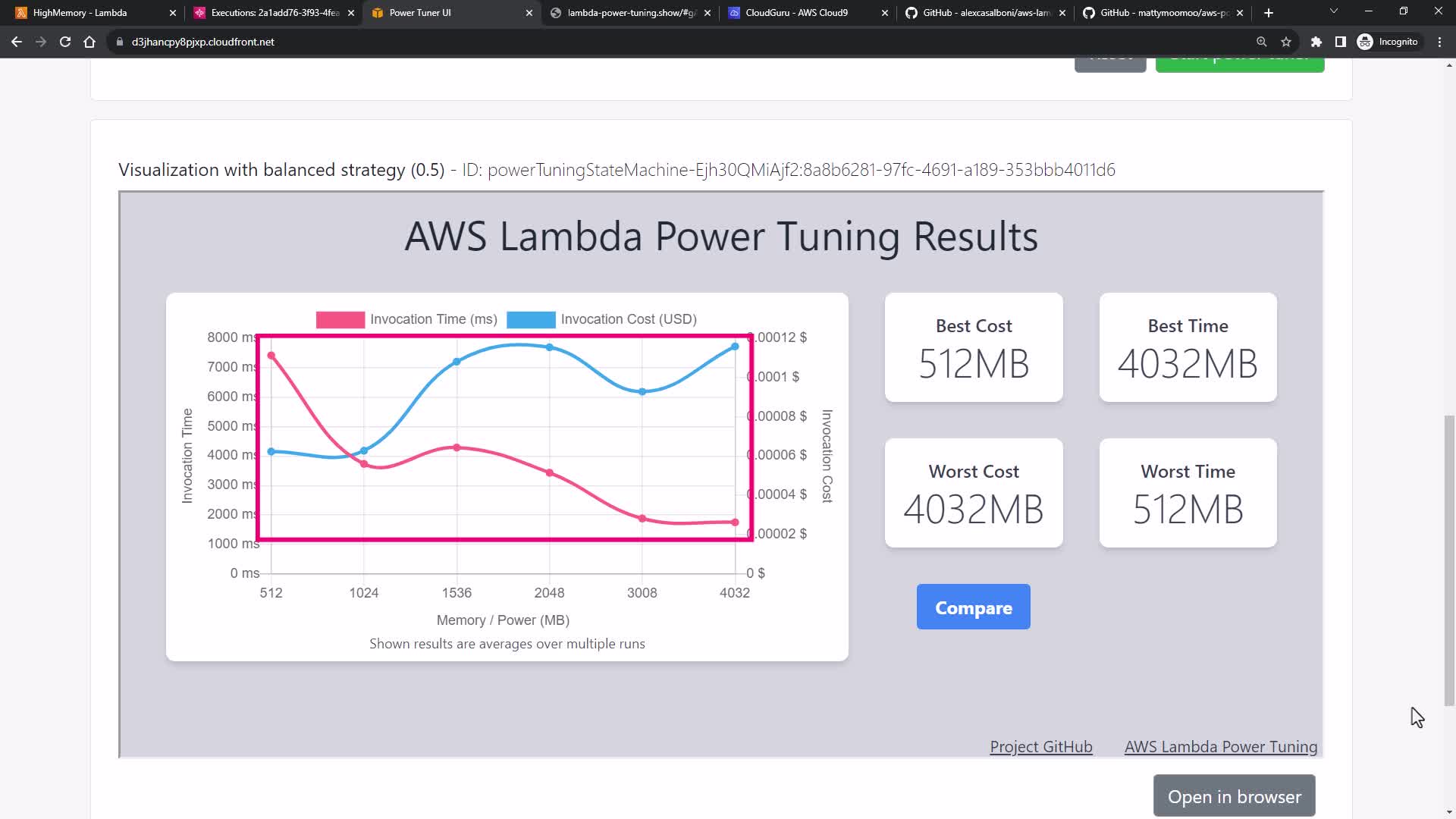Open the Project GitHub link
The width and height of the screenshot is (1456, 819).
click(1040, 747)
